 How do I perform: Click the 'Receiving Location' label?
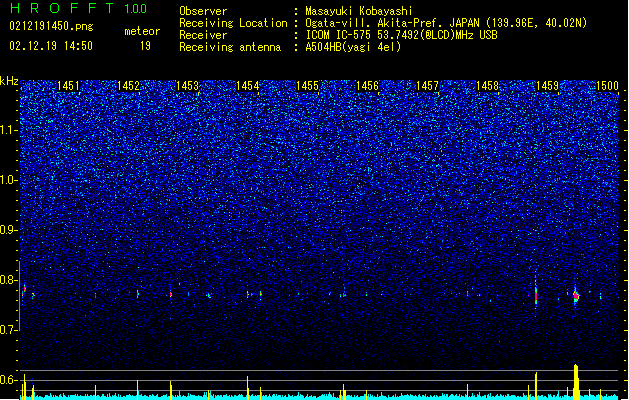(233, 23)
